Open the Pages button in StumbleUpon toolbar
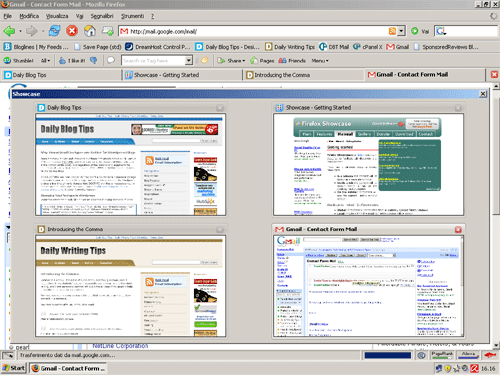500x375 pixels. [262, 61]
